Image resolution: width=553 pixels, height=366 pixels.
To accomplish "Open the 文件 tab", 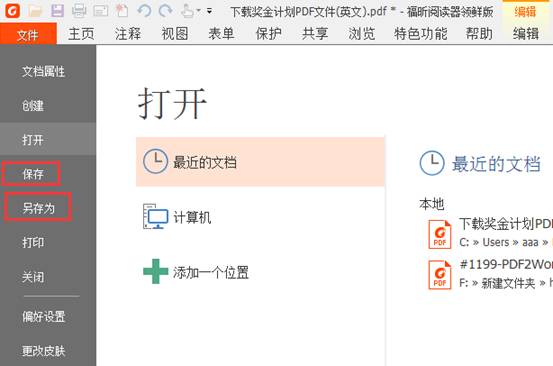I will click(28, 35).
